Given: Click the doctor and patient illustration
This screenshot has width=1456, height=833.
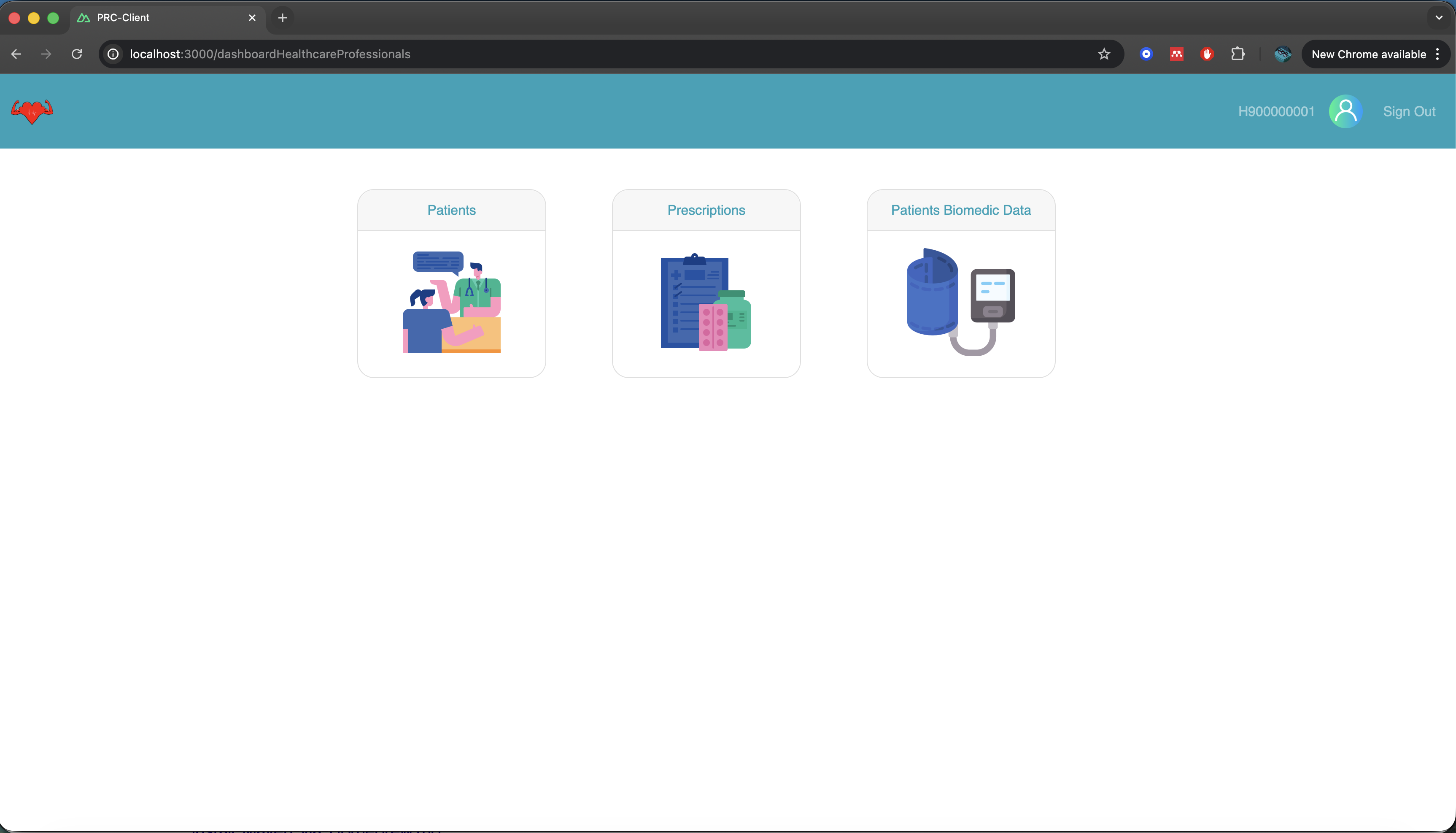Looking at the screenshot, I should click(452, 302).
